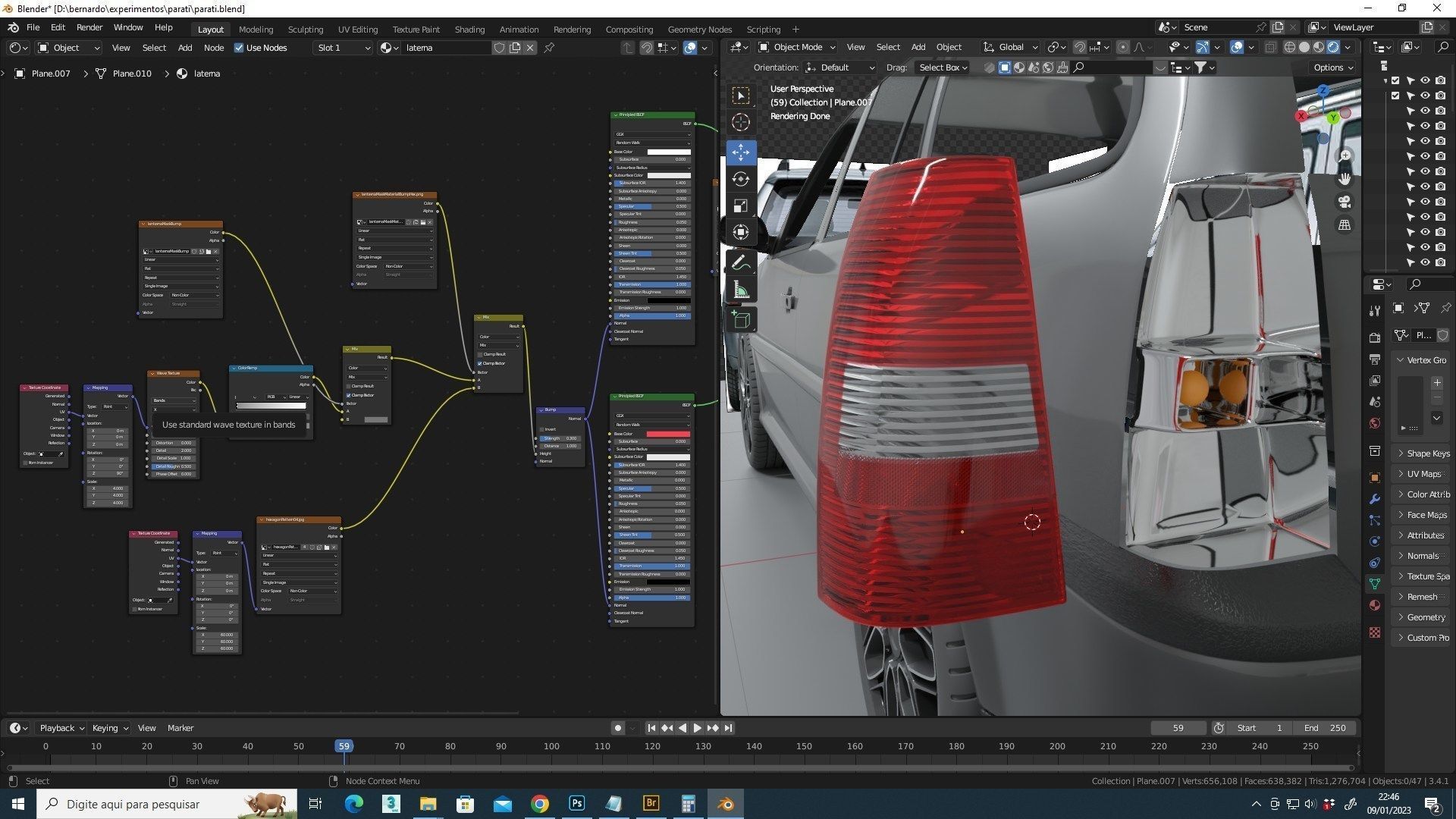Uncheck the Use Nodes checkbox
The width and height of the screenshot is (1456, 819).
click(239, 48)
